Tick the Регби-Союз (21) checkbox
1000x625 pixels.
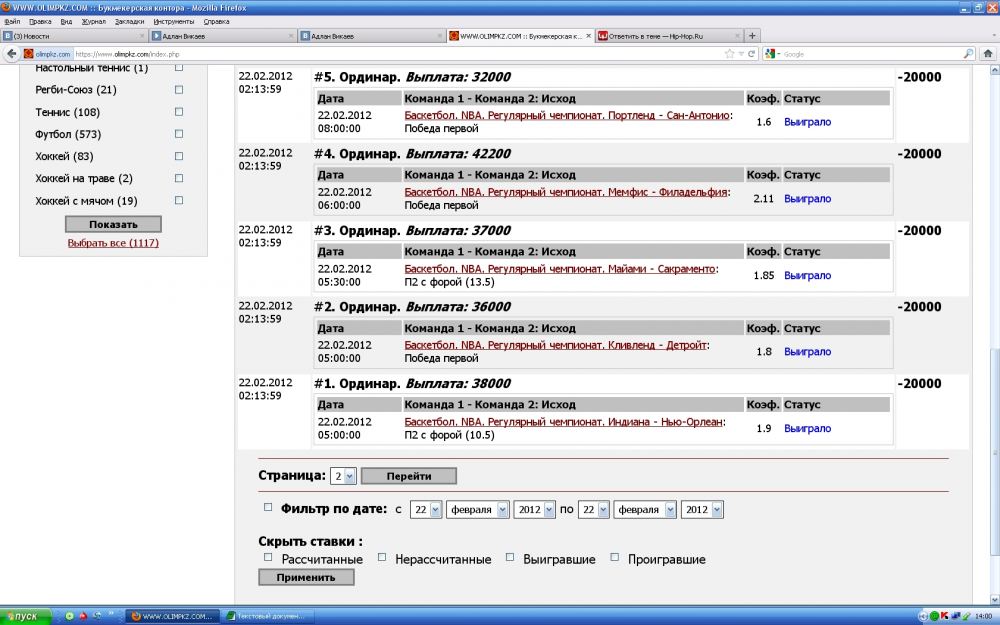pyautogui.click(x=179, y=89)
